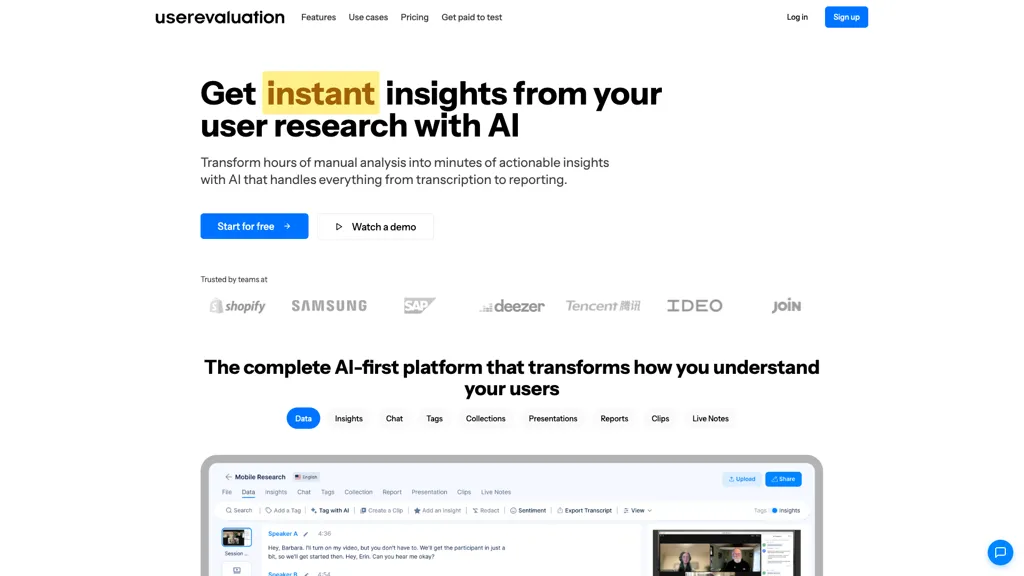Select the Data feature tab
The height and width of the screenshot is (576, 1024).
click(303, 419)
